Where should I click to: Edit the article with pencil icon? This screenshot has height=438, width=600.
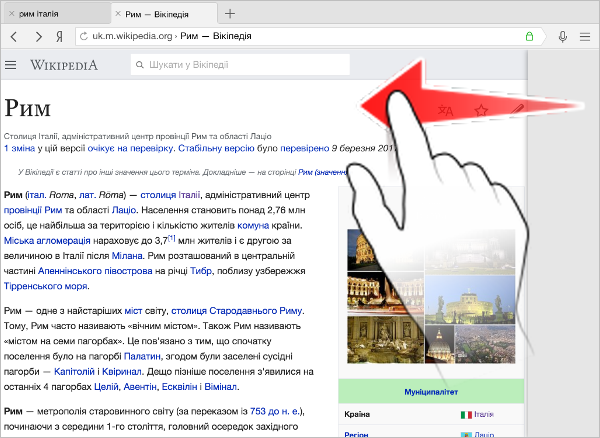point(517,110)
